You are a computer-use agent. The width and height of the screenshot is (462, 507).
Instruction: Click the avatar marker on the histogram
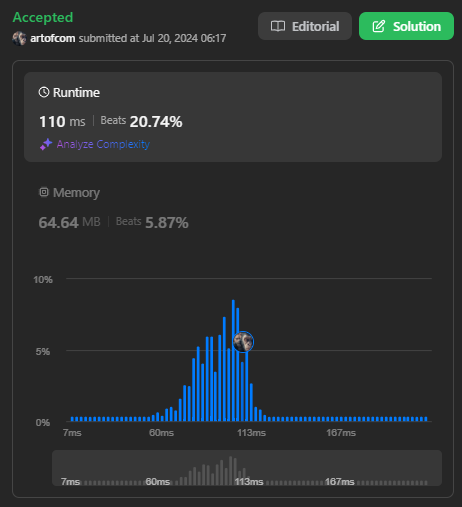243,342
